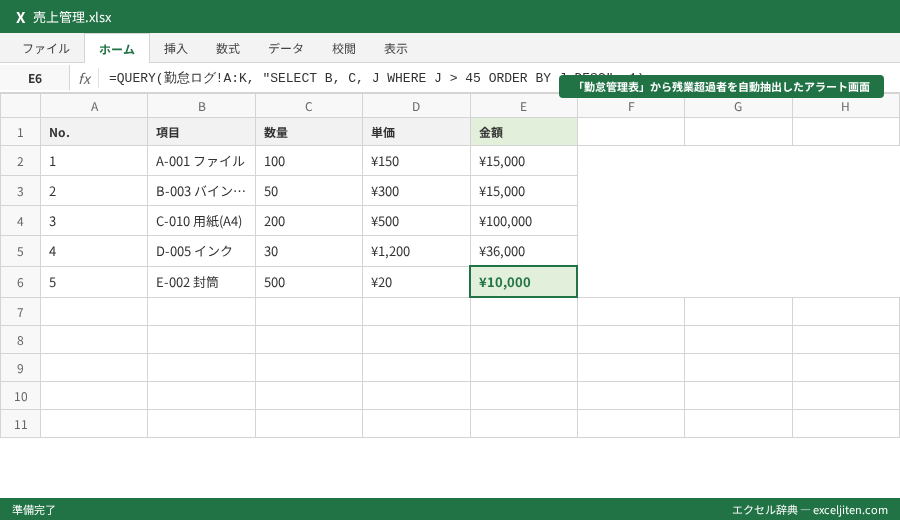Select the ホーム ribbon tab
900x520 pixels.
point(117,49)
